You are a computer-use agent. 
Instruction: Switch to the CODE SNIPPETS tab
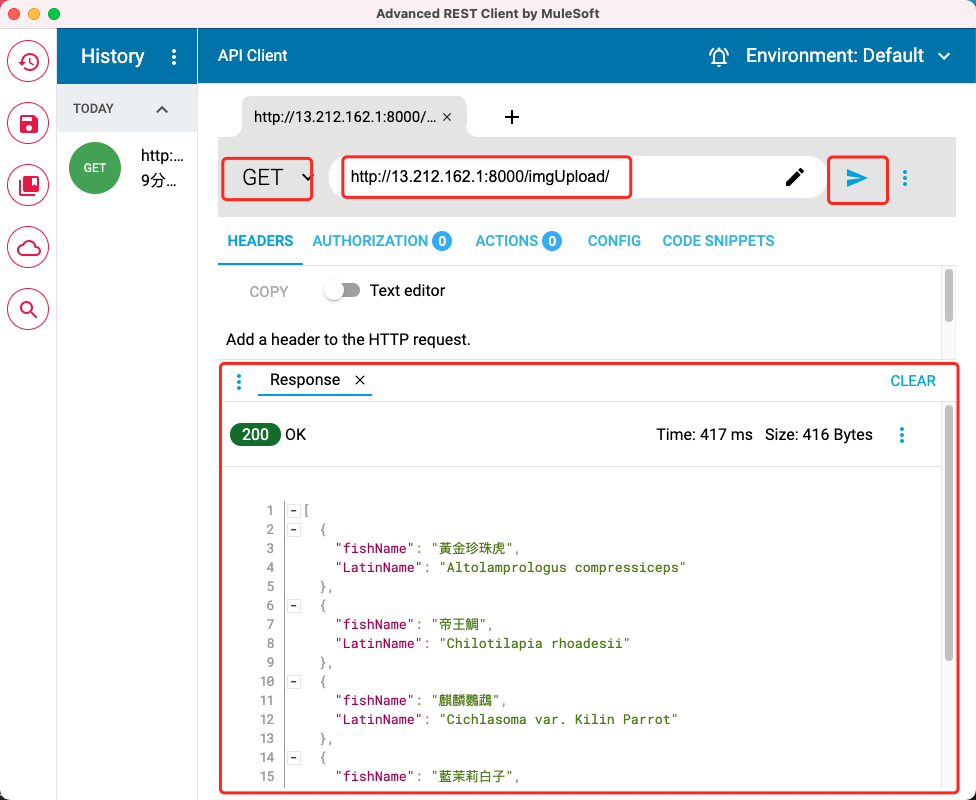718,242
